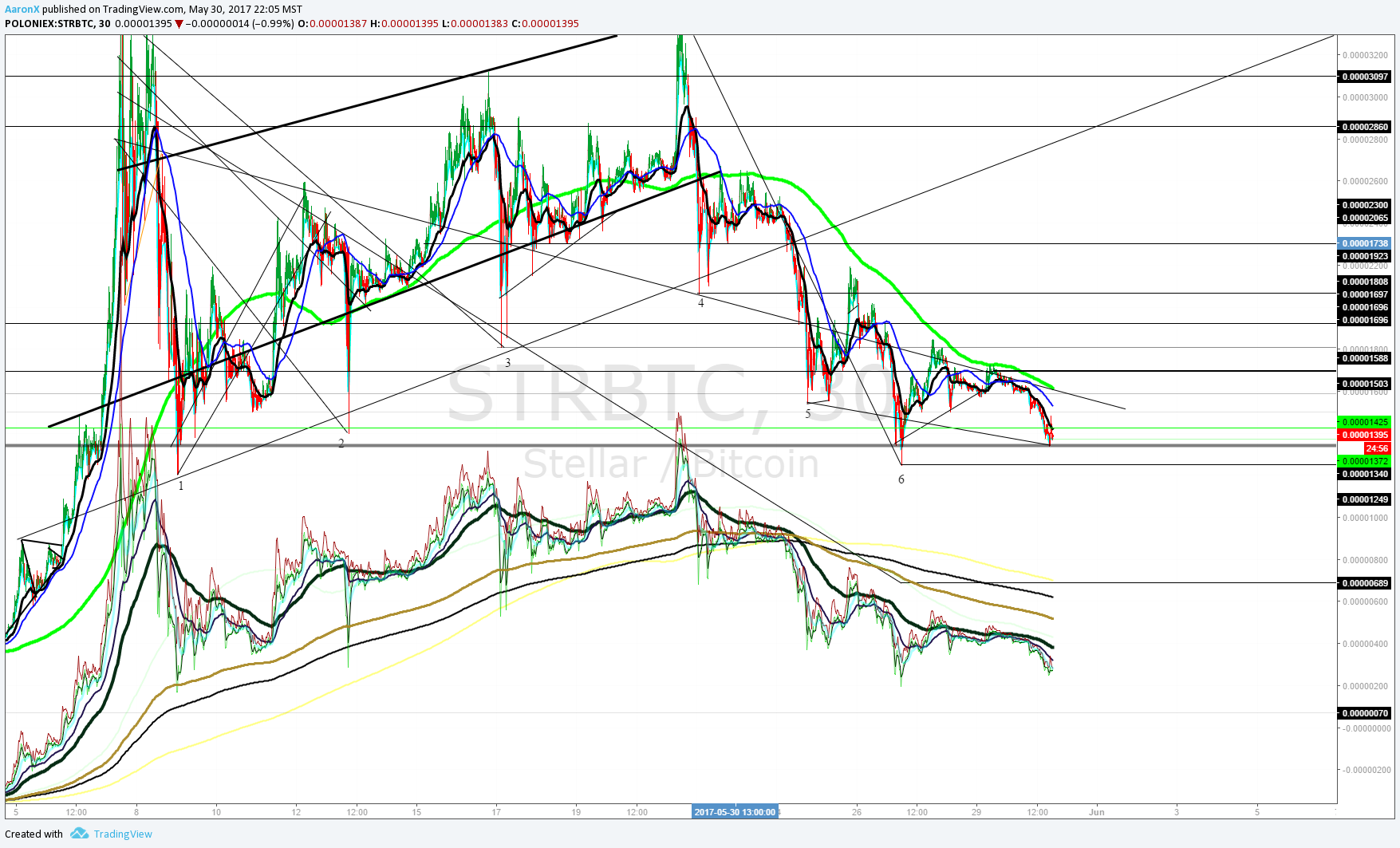This screenshot has width=1400, height=848.
Task: Click the 0.00002300 price label
Action: click(x=1365, y=205)
